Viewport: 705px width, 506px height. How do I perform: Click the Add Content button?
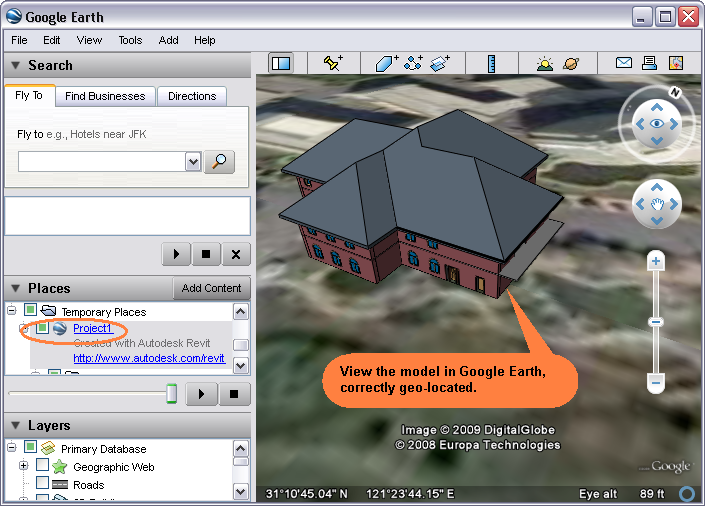(211, 288)
